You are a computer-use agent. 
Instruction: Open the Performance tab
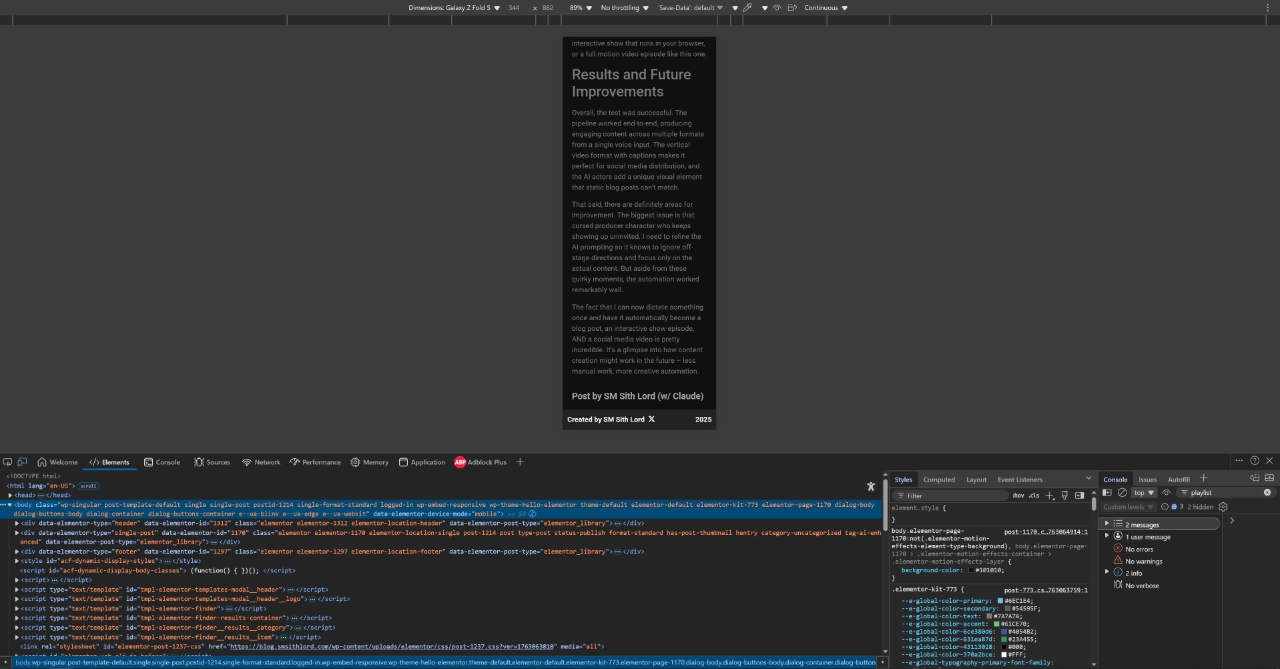(316, 462)
